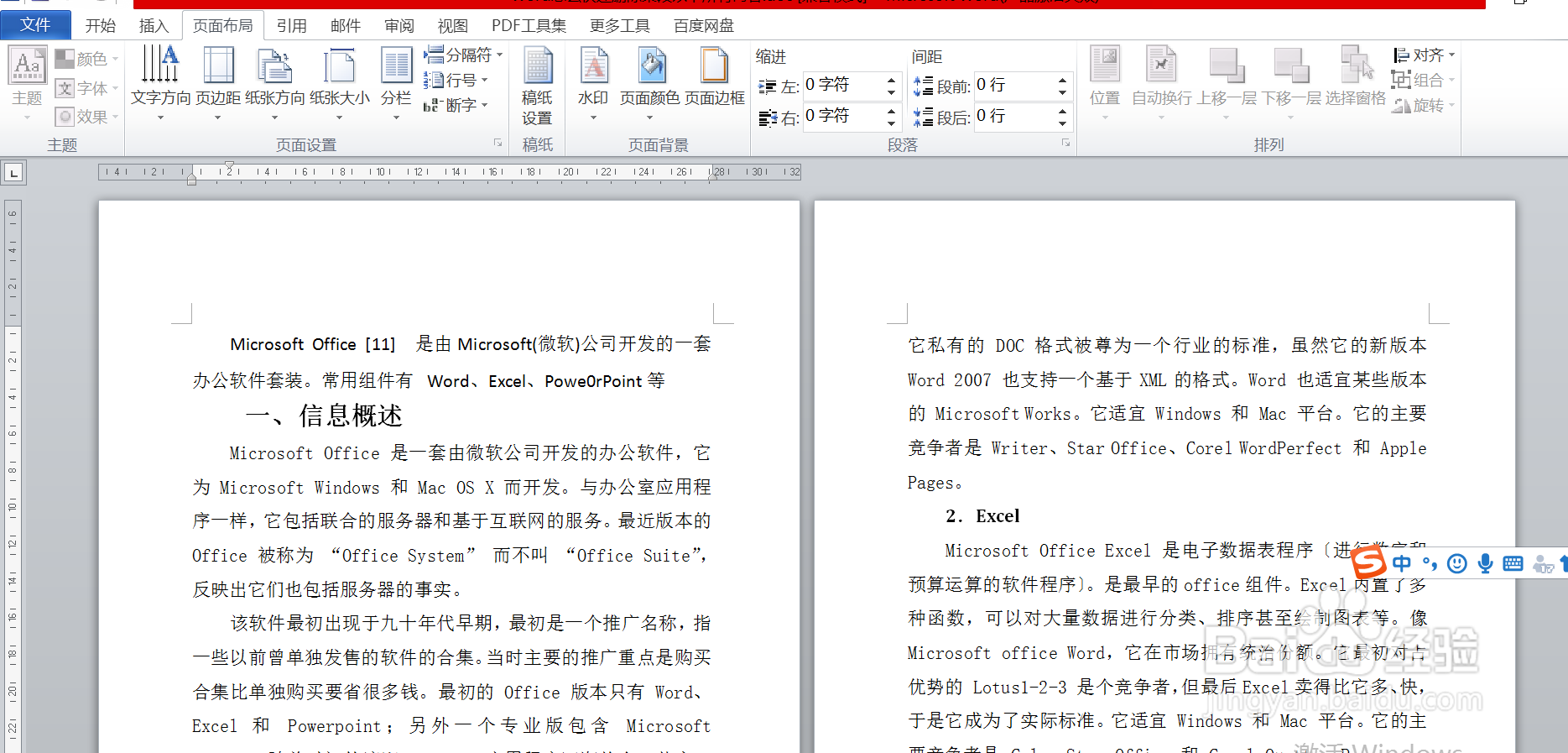Click the Sogou skin/account icon

(x=1544, y=564)
